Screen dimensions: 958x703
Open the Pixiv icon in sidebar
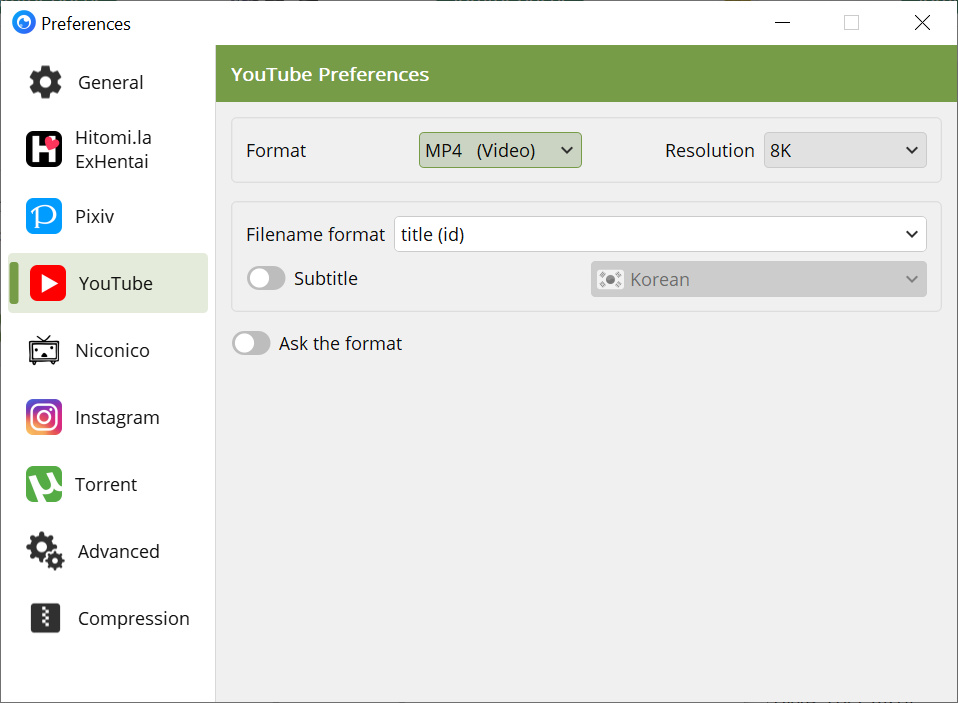[x=44, y=216]
